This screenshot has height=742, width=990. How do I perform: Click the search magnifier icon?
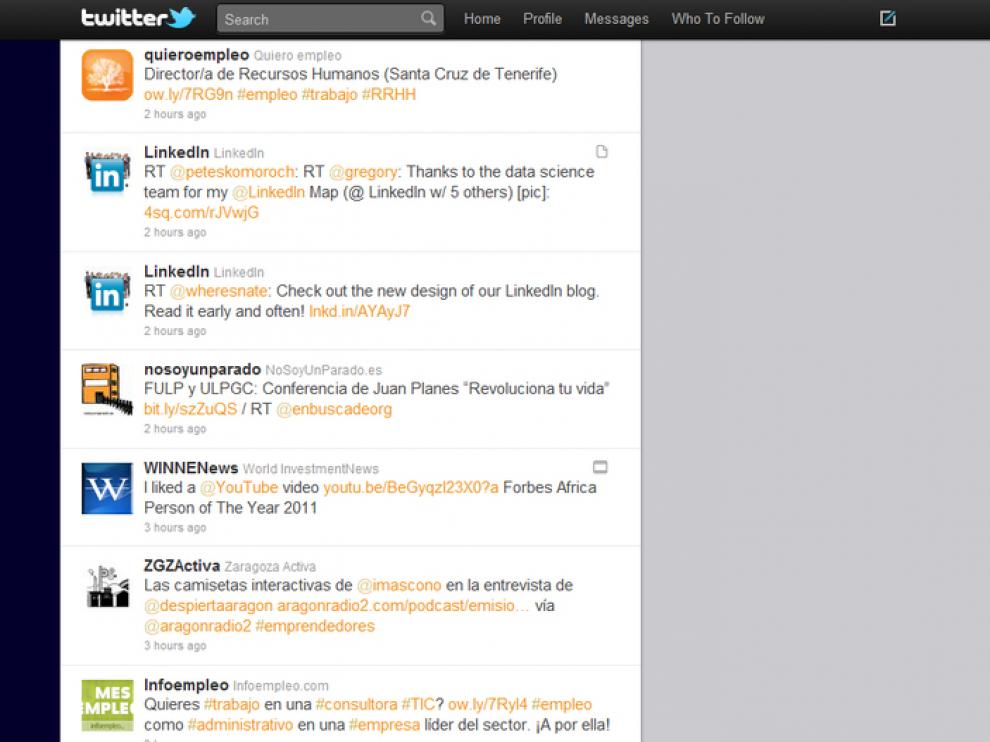[428, 18]
